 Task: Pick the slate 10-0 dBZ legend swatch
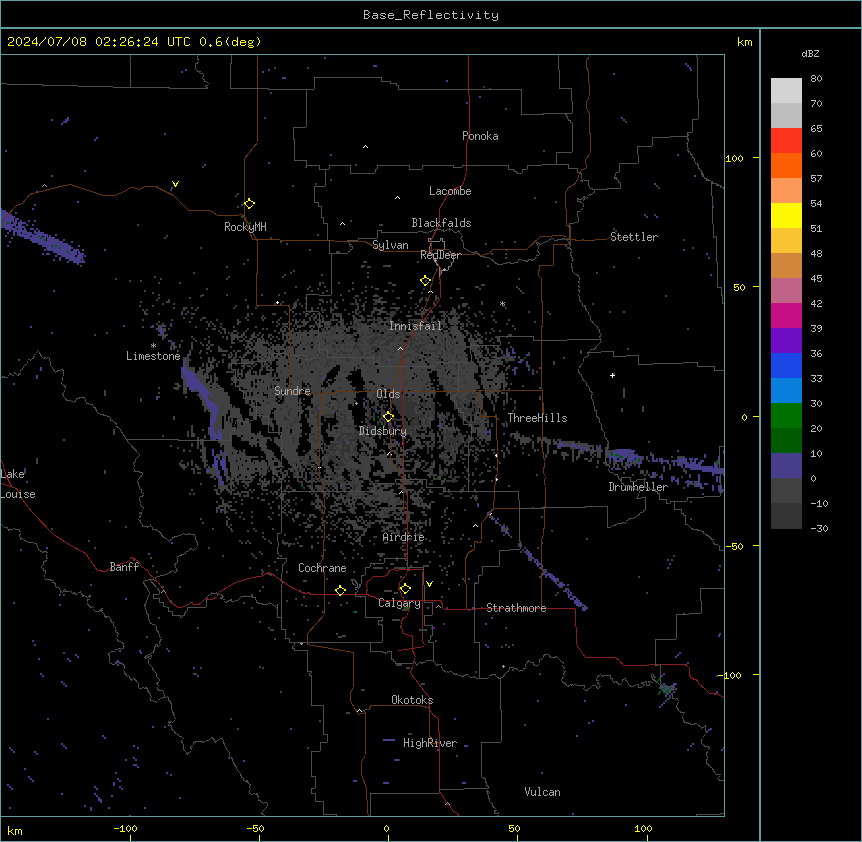(x=786, y=466)
